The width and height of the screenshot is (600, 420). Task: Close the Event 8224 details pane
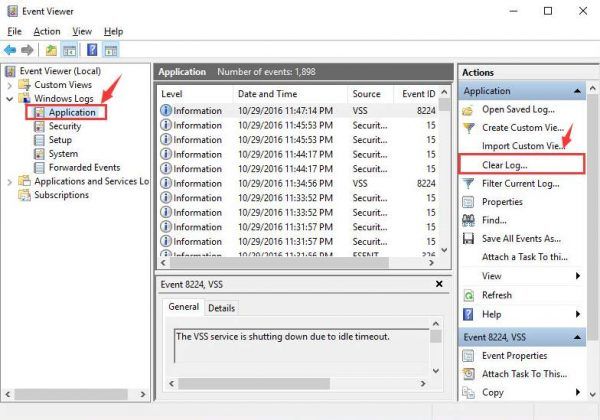pyautogui.click(x=438, y=284)
